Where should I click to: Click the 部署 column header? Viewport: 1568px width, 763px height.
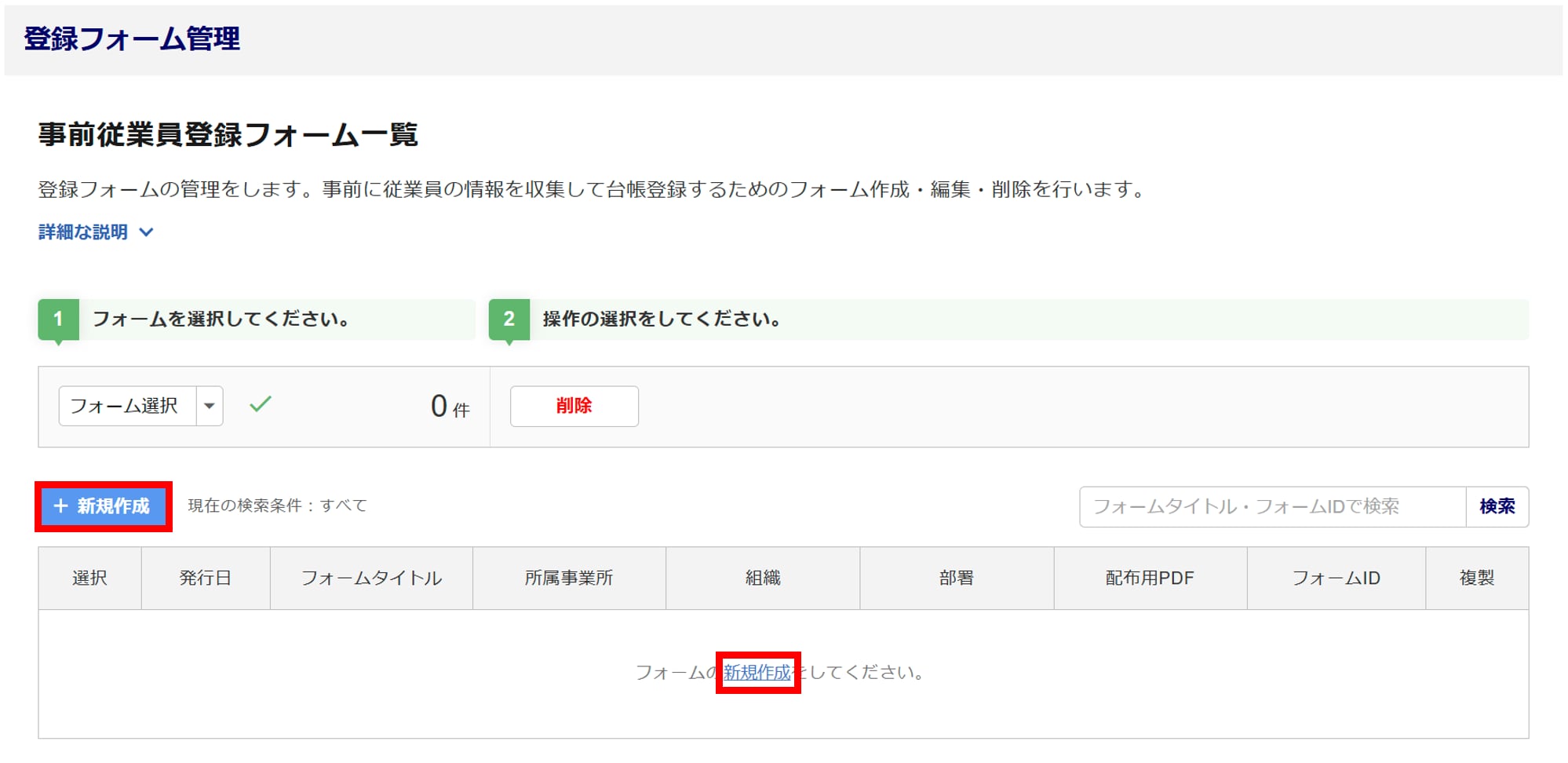pyautogui.click(x=957, y=579)
